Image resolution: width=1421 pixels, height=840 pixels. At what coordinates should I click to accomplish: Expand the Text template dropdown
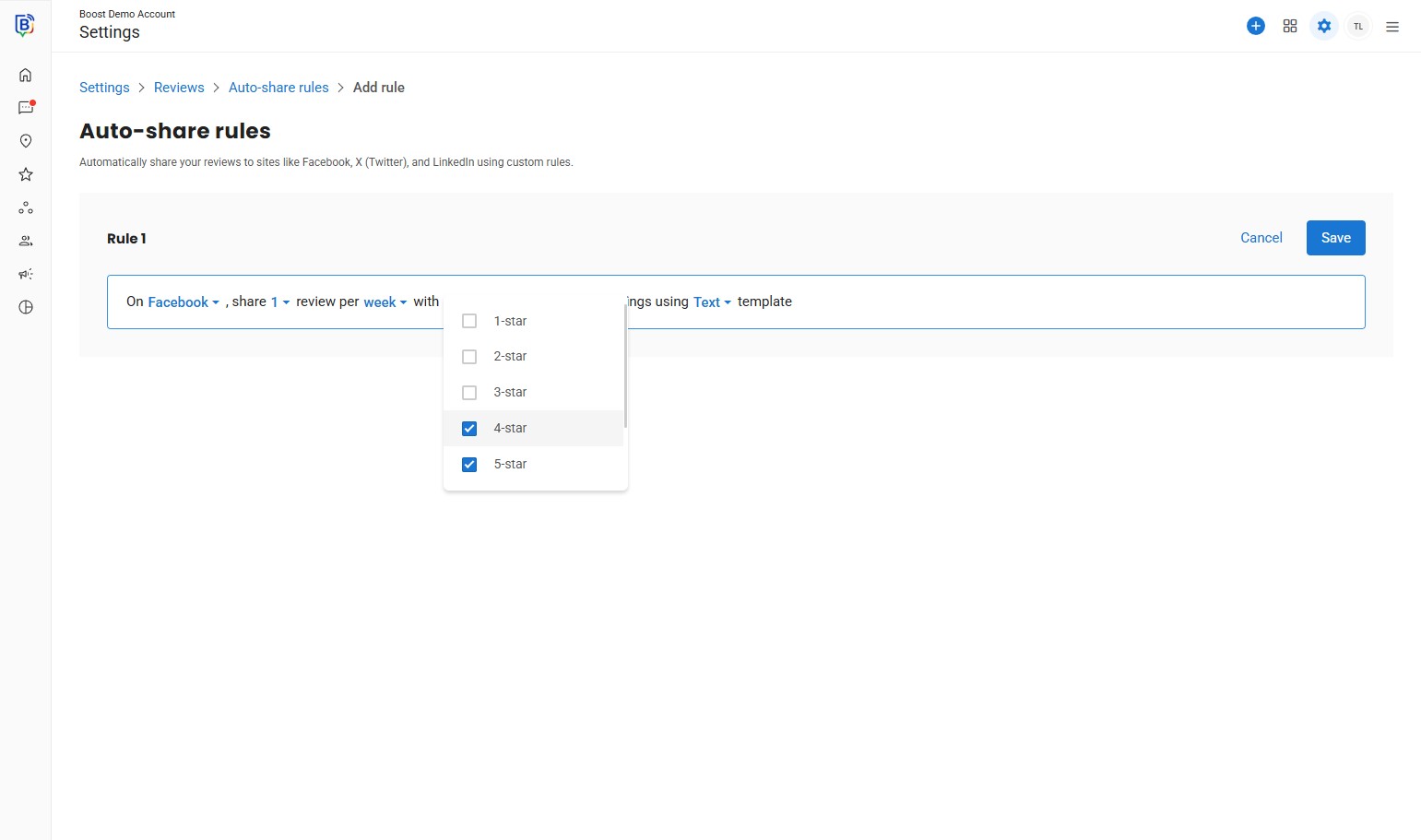coord(712,302)
